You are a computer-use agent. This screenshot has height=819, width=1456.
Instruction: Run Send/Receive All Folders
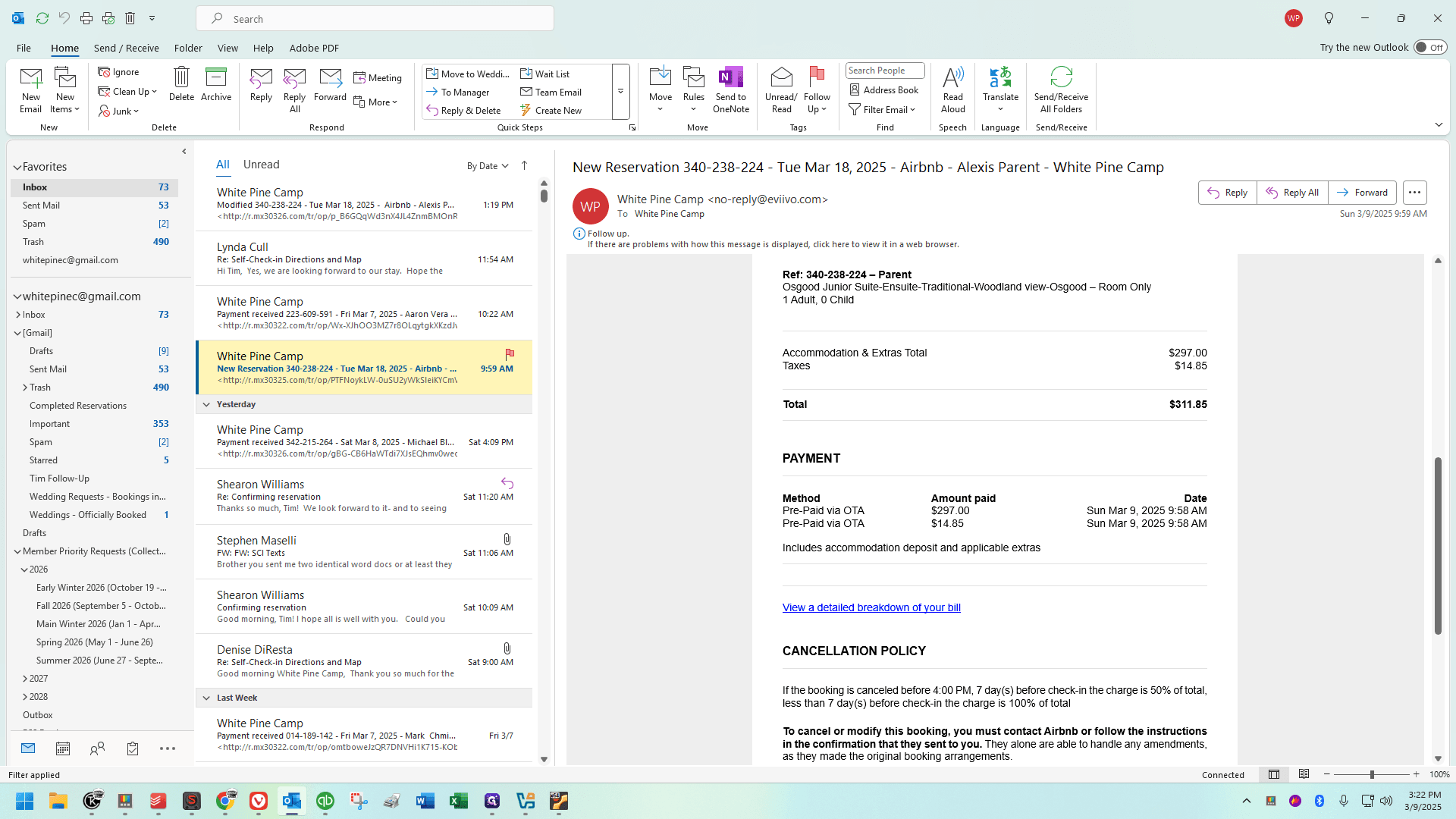(x=1061, y=89)
